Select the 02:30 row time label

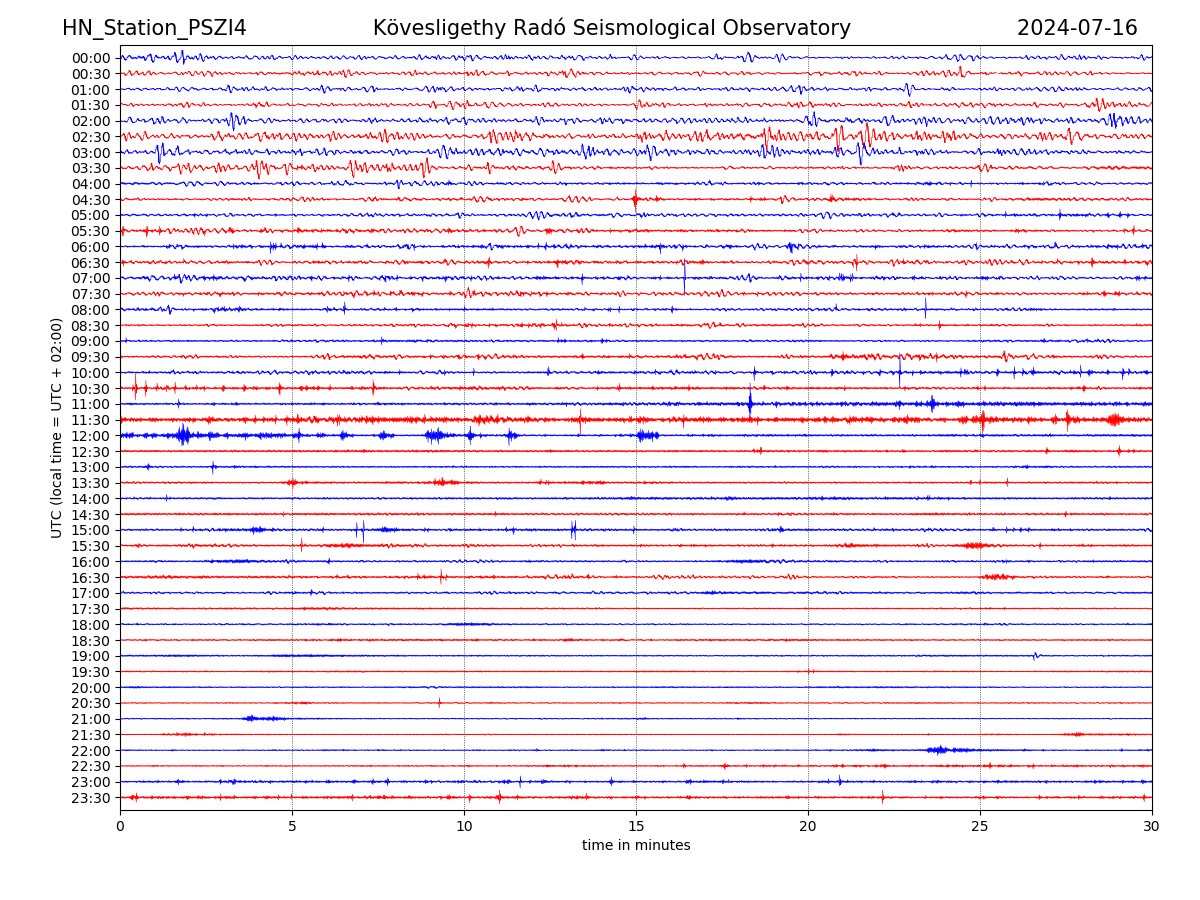coord(91,137)
